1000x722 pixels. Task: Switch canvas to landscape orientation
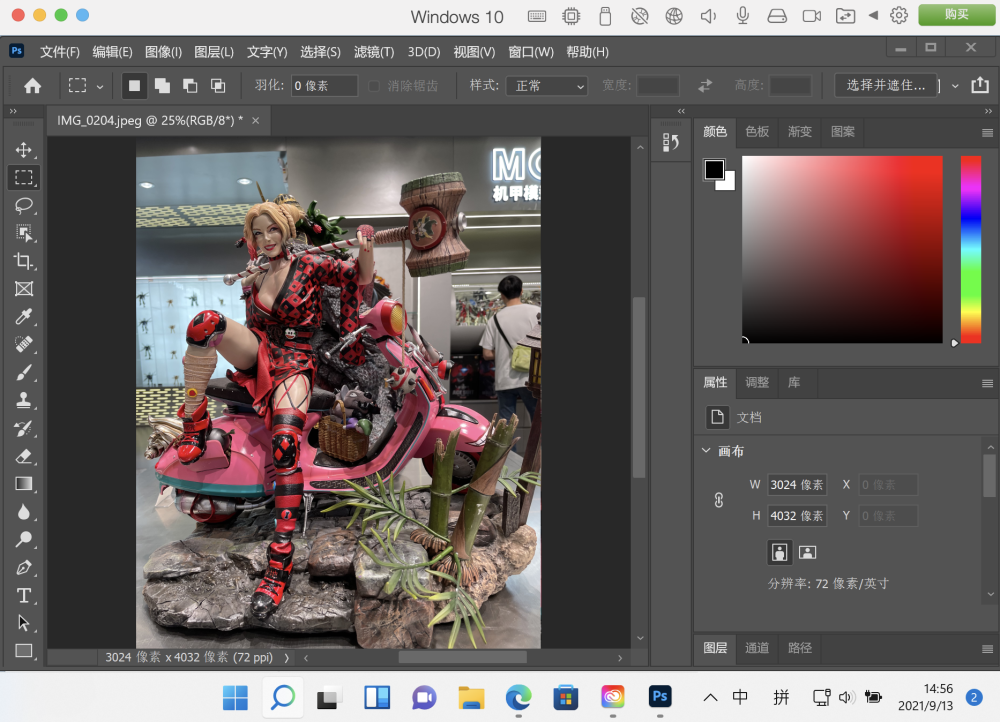[808, 552]
